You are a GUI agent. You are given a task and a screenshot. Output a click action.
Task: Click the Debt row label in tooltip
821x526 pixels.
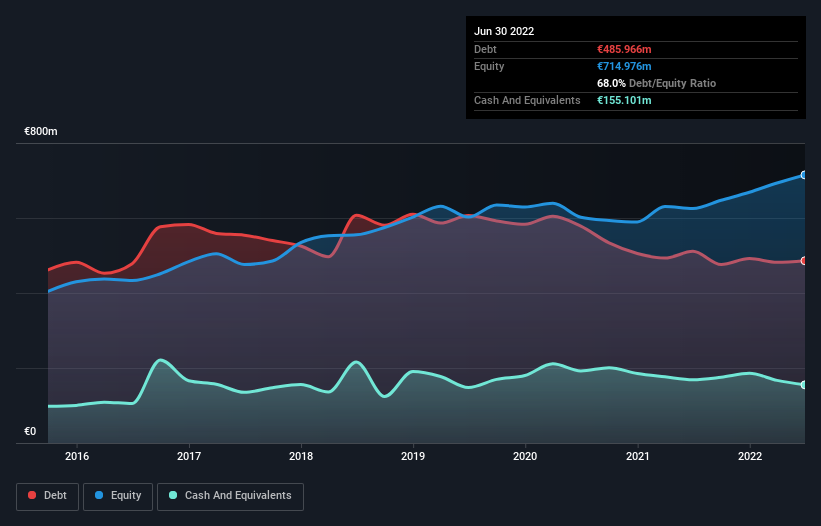tap(485, 49)
